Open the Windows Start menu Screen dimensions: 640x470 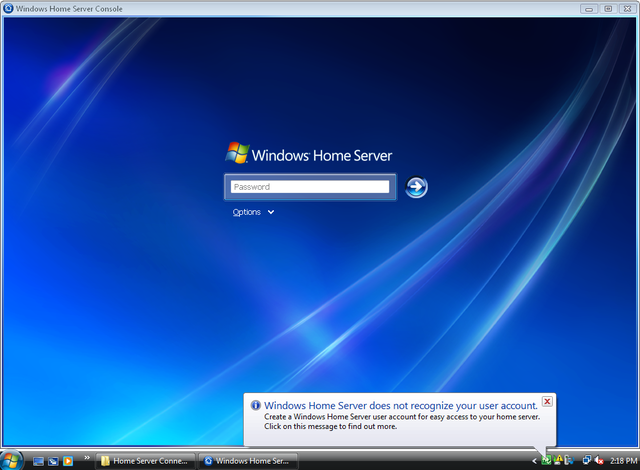tap(11, 461)
